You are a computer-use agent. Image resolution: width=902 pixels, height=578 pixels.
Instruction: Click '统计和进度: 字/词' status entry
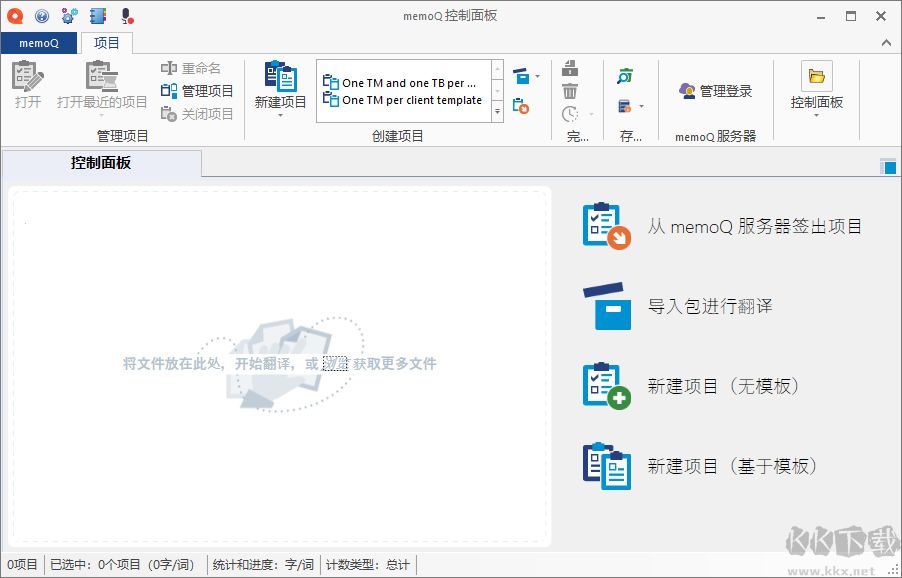click(x=263, y=565)
